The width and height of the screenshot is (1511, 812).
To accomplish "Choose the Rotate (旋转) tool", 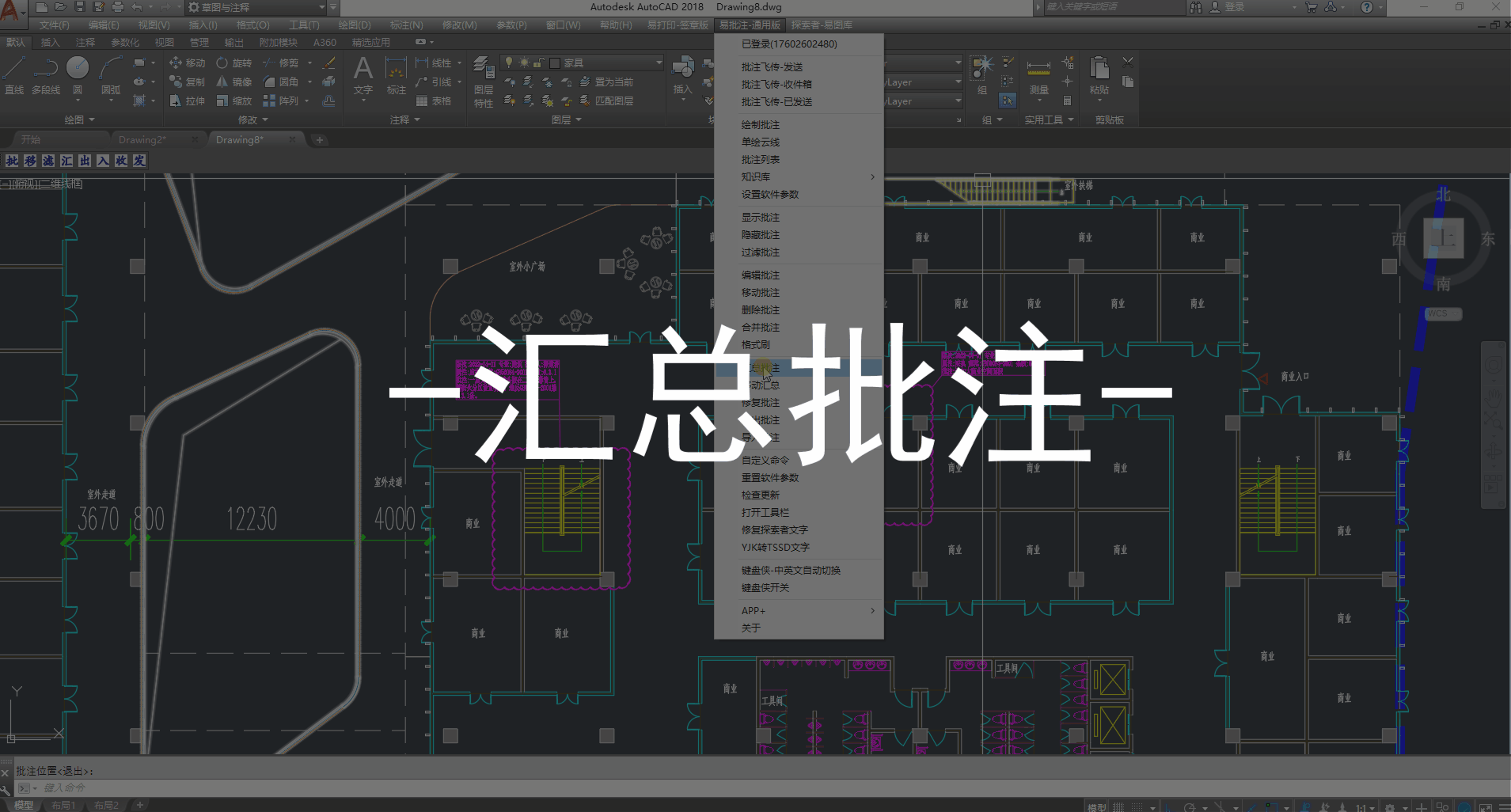I will point(234,63).
